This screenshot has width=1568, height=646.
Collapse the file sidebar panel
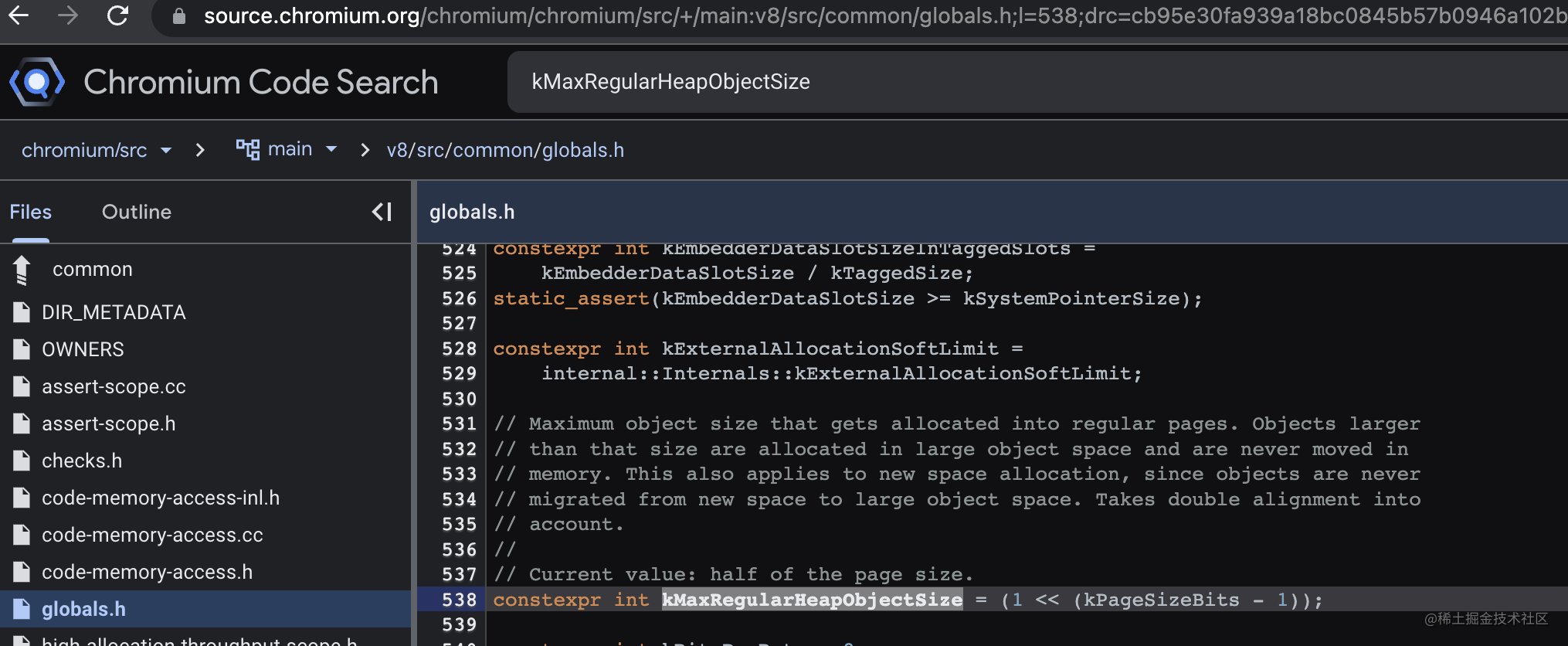pos(382,212)
